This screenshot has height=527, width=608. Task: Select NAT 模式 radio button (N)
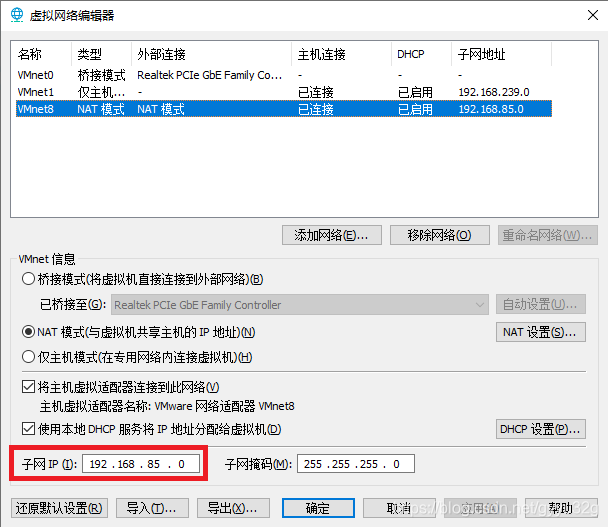[28, 332]
